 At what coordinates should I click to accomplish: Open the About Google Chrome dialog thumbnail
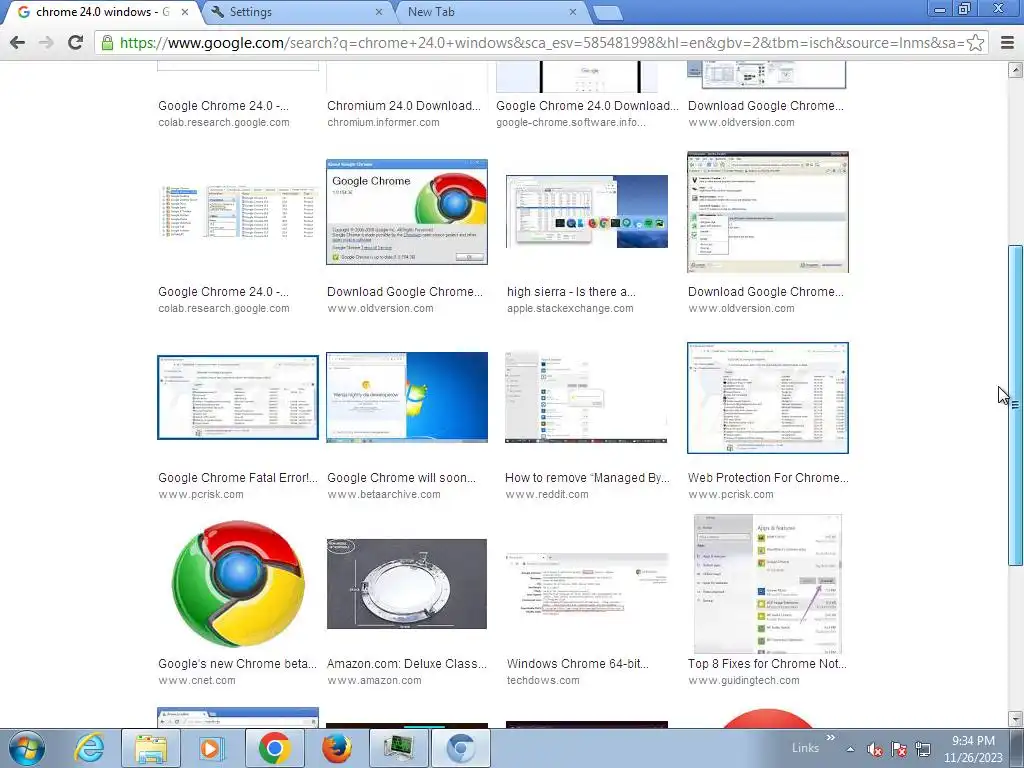coord(407,212)
